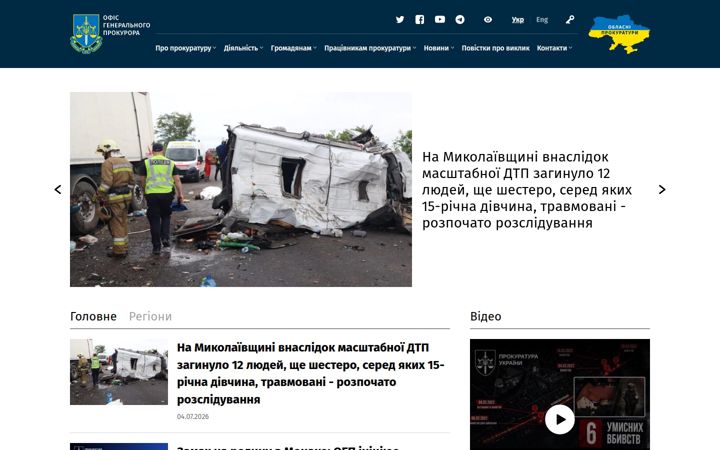Open the regional prosecutors Ukraine map
720x450 pixels.
619,34
